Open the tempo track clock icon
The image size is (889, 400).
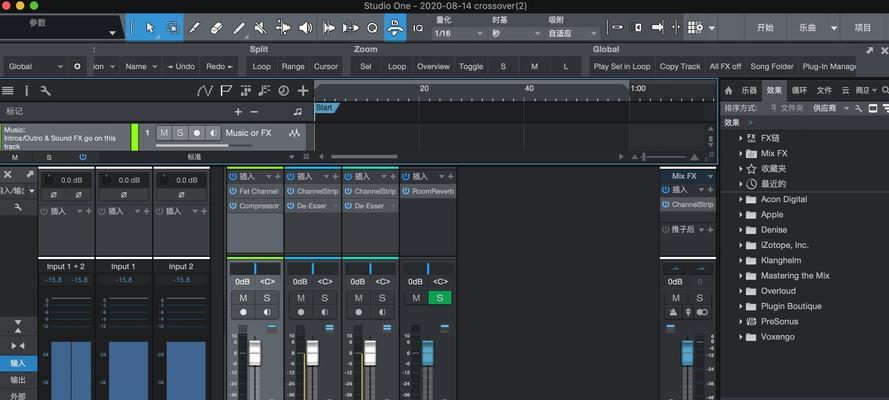[x=283, y=91]
